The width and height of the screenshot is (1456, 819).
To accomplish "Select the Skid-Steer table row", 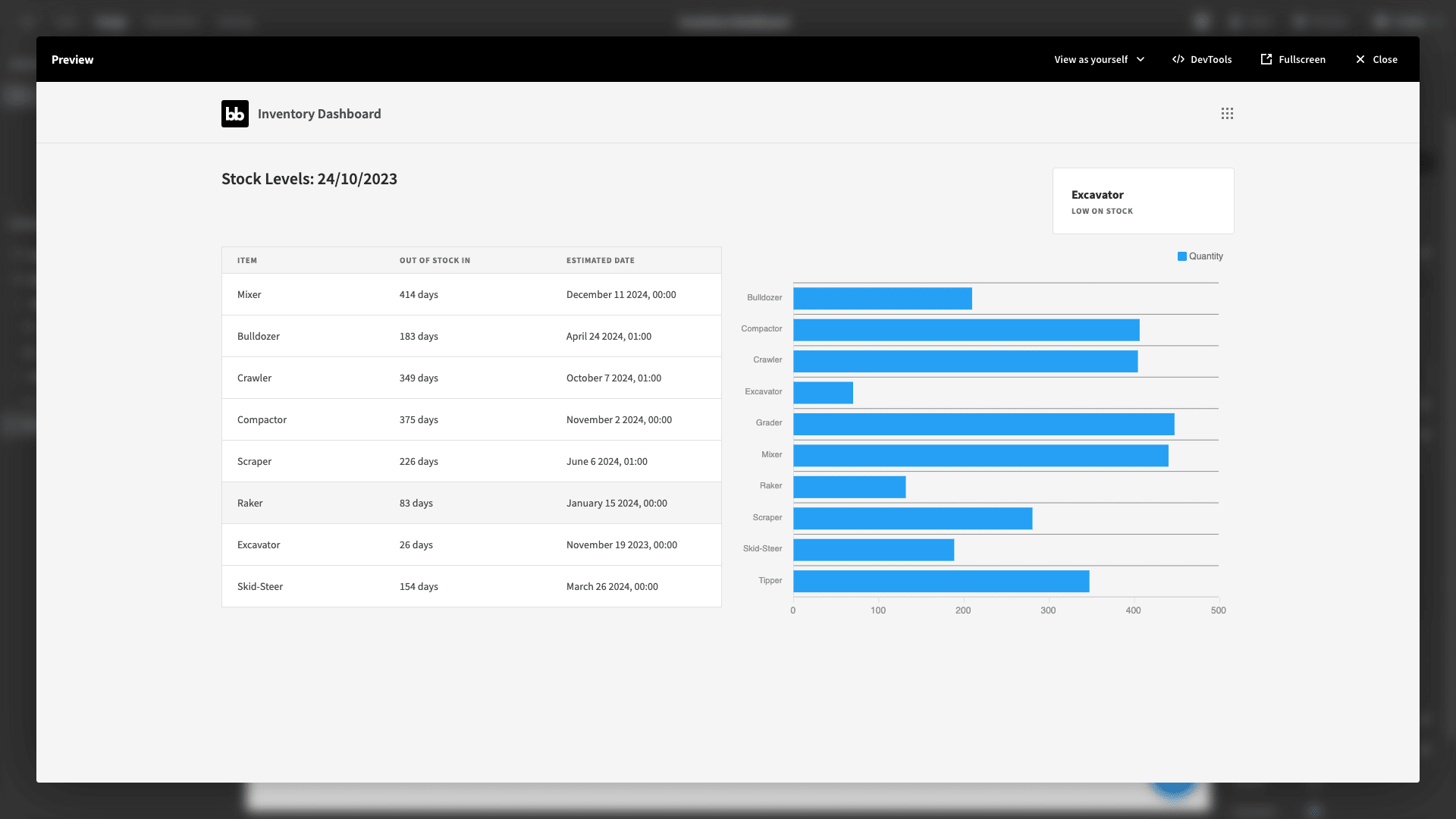I will tap(472, 586).
